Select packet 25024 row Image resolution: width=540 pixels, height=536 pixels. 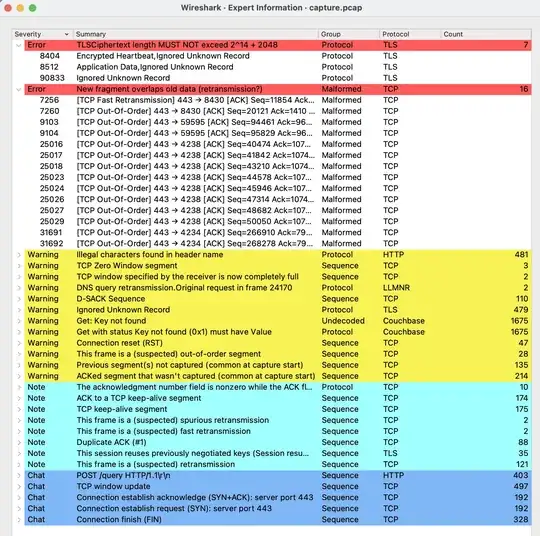click(x=278, y=188)
